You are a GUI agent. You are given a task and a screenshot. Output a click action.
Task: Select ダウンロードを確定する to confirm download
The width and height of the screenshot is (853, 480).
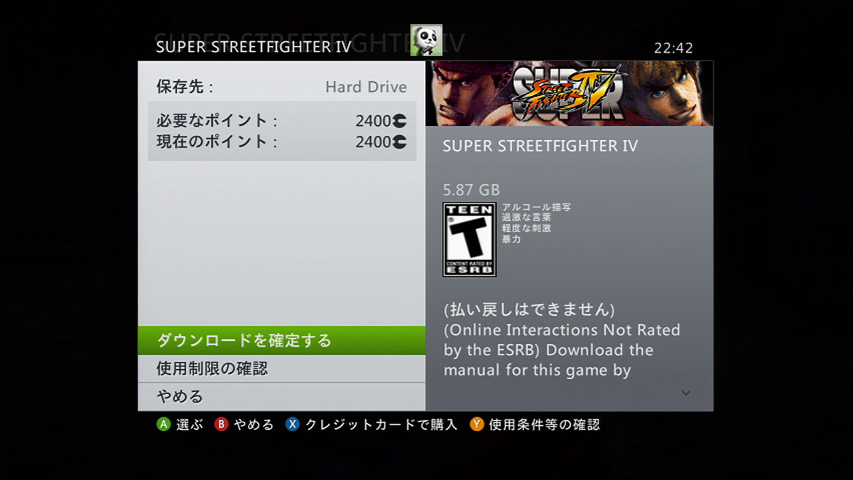tap(282, 340)
